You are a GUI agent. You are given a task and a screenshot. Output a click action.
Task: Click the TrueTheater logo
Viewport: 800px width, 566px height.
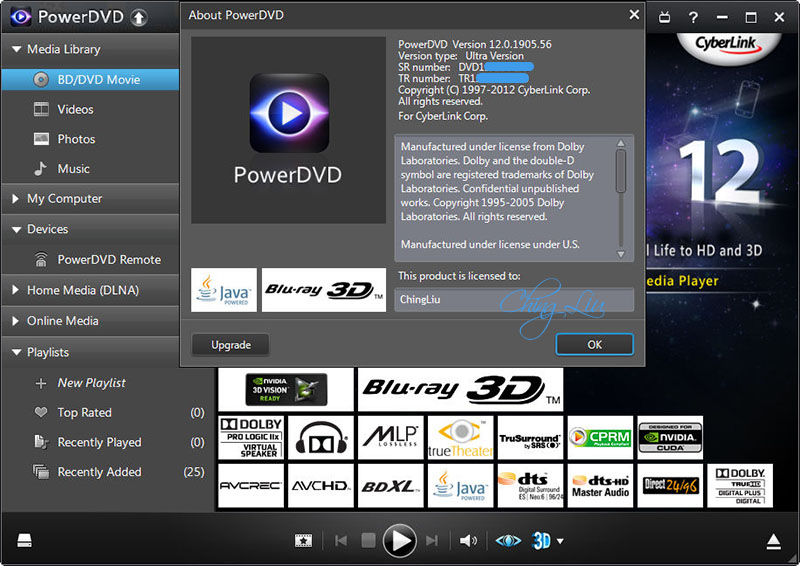(x=461, y=438)
